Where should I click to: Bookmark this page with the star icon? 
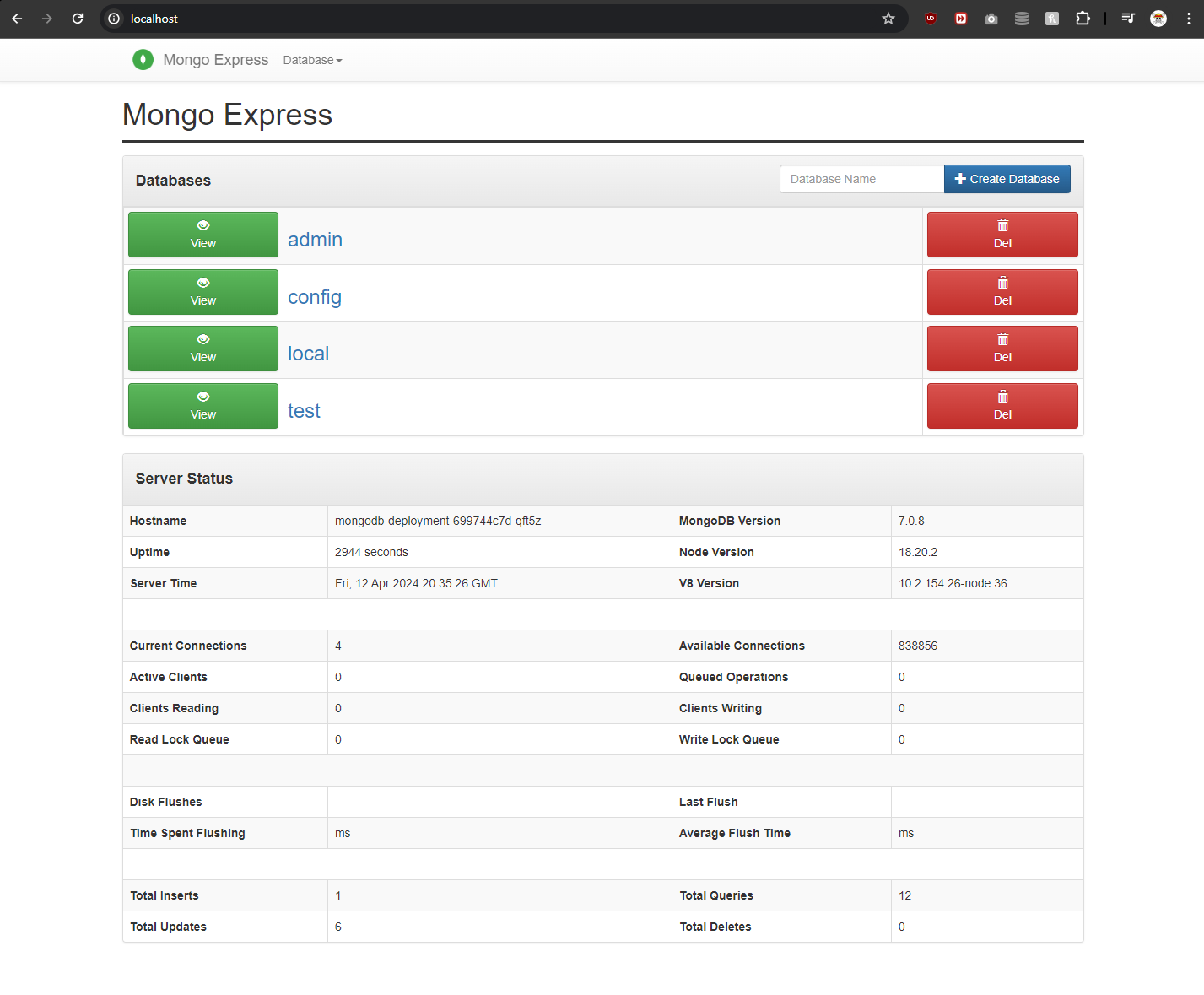click(x=888, y=19)
